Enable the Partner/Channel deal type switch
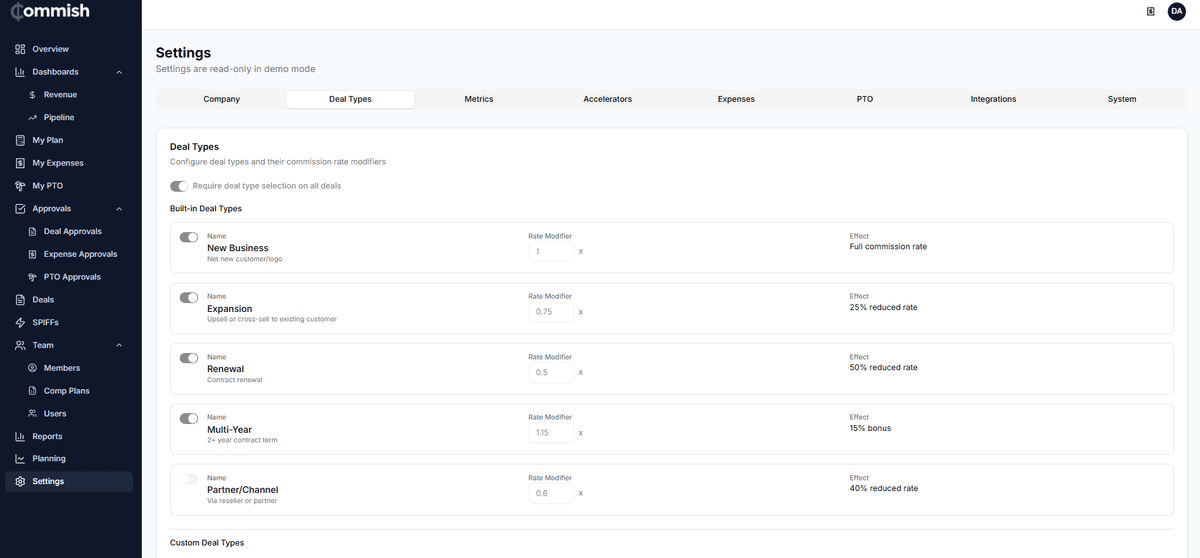 click(189, 479)
